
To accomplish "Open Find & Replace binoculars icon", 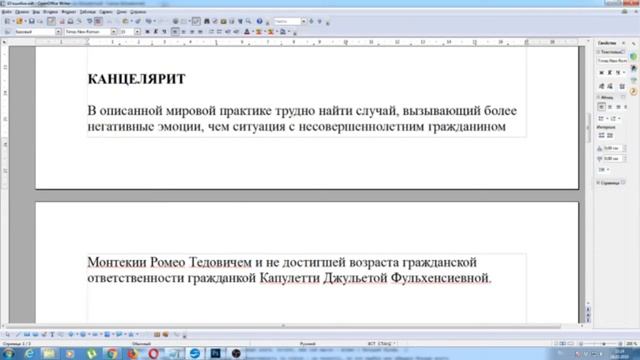I will (x=207, y=21).
